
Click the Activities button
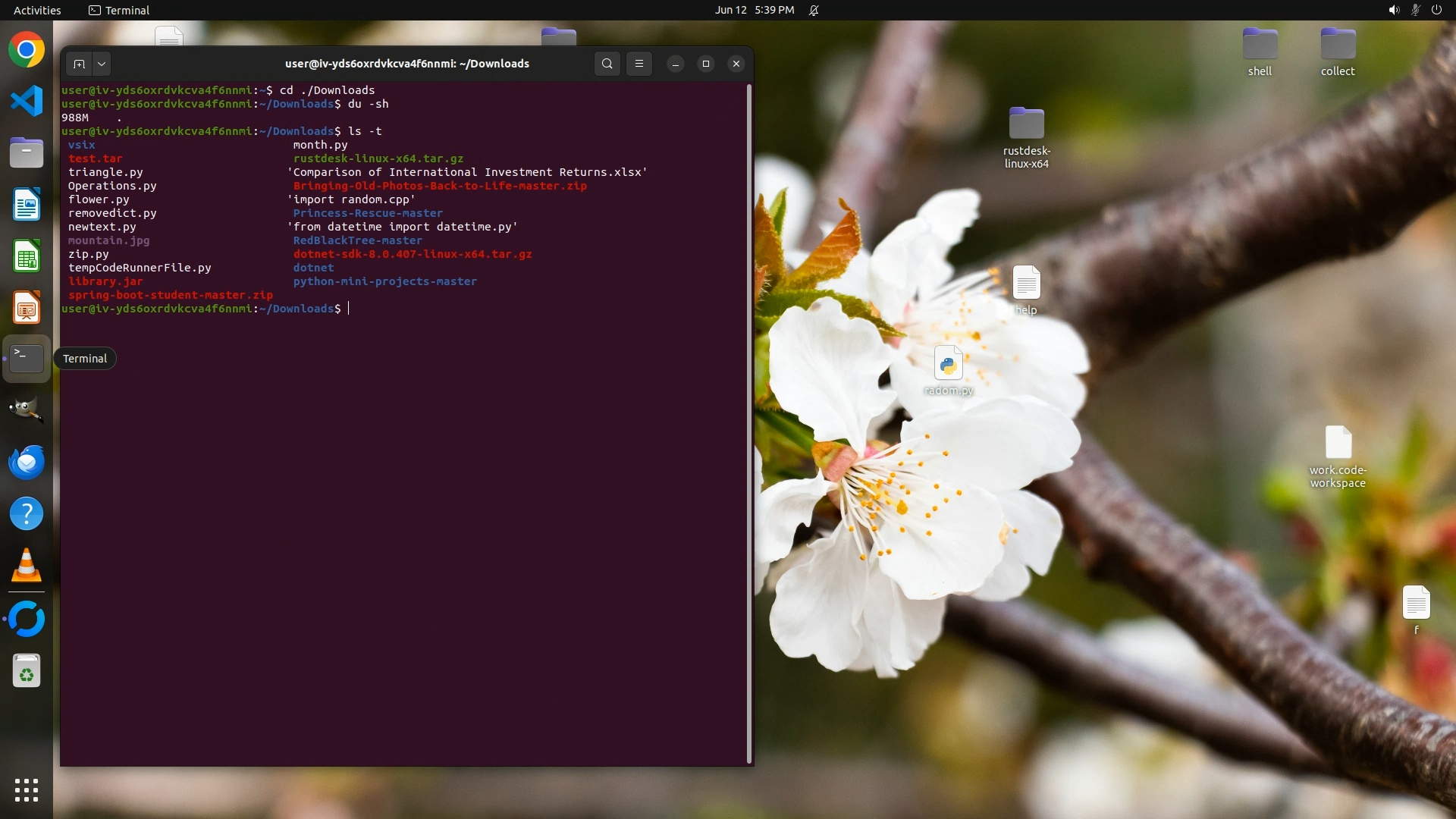tap(37, 10)
